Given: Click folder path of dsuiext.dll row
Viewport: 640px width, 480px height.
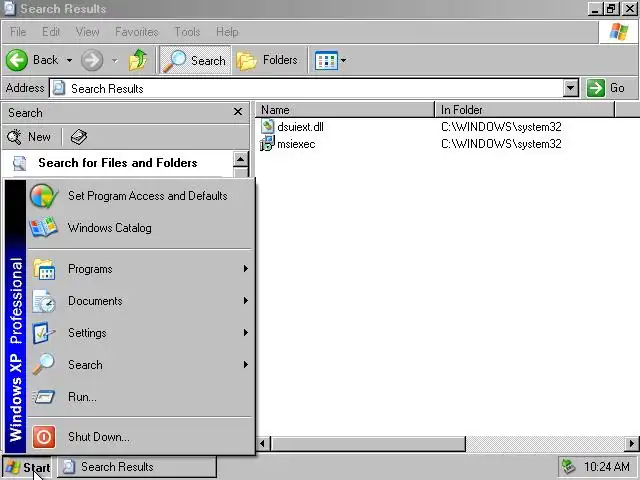Looking at the screenshot, I should 501,127.
